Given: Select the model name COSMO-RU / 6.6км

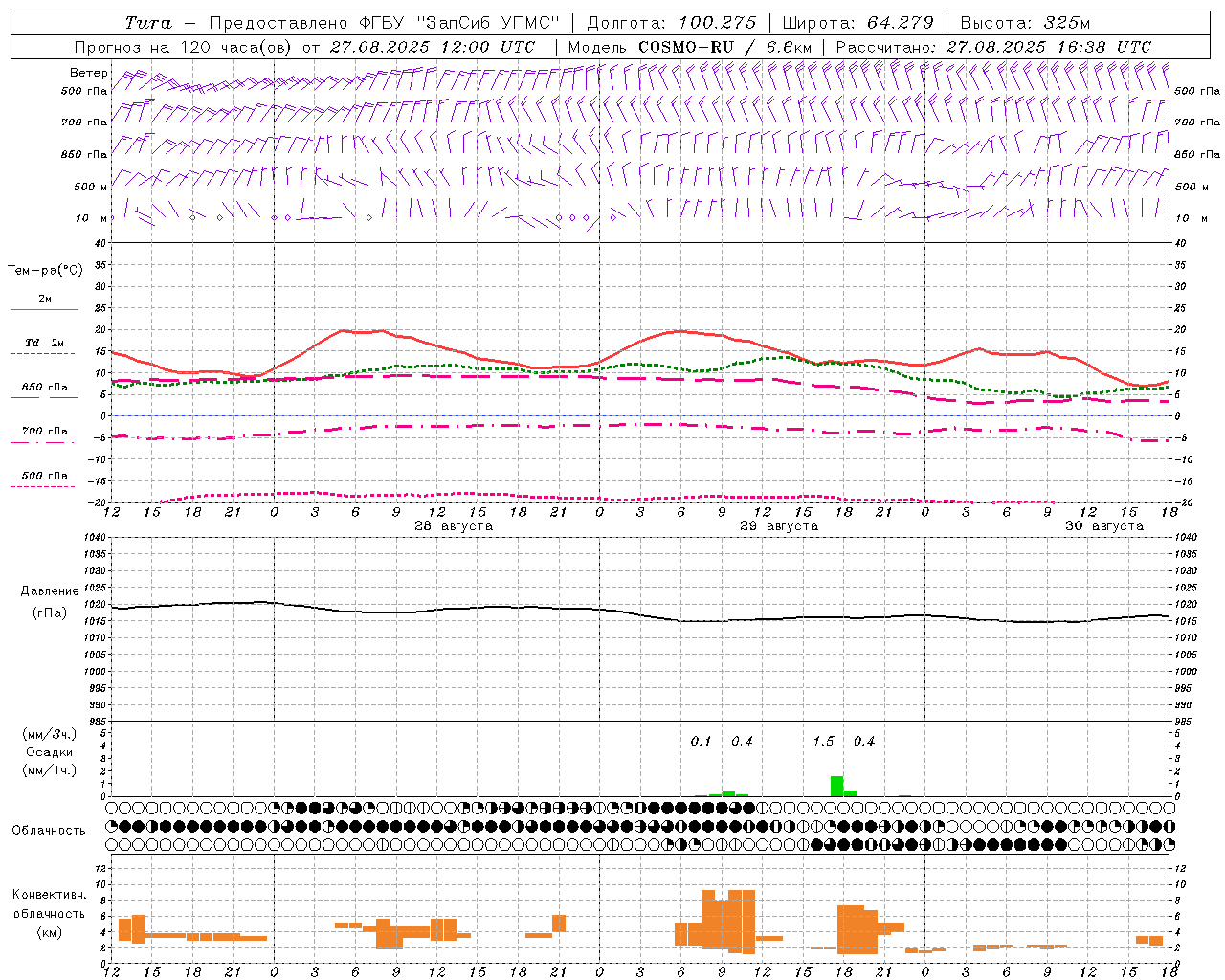Looking at the screenshot, I should [724, 47].
